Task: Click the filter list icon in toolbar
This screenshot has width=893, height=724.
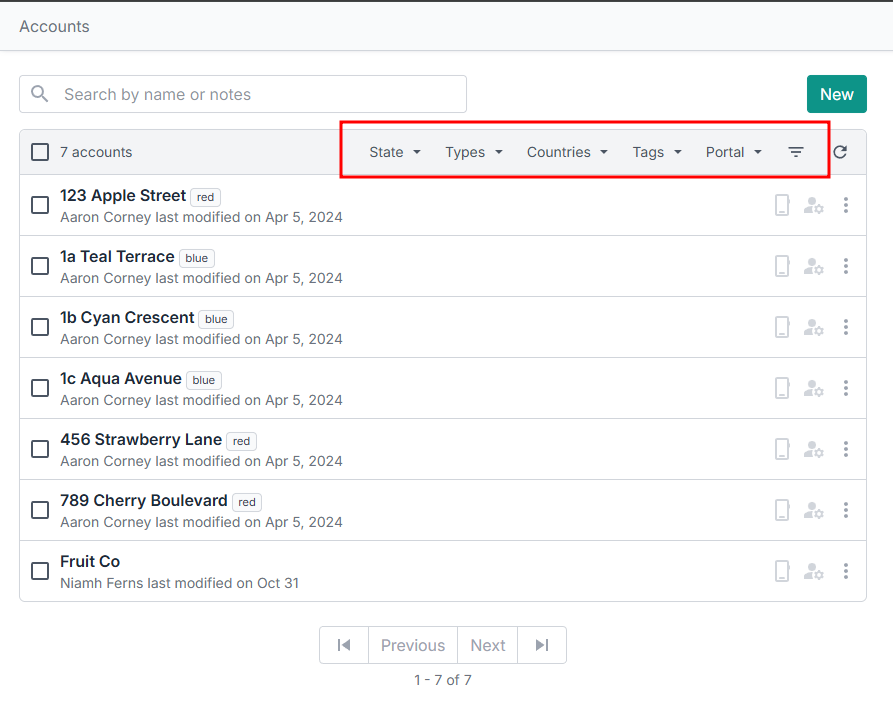Action: pyautogui.click(x=796, y=152)
